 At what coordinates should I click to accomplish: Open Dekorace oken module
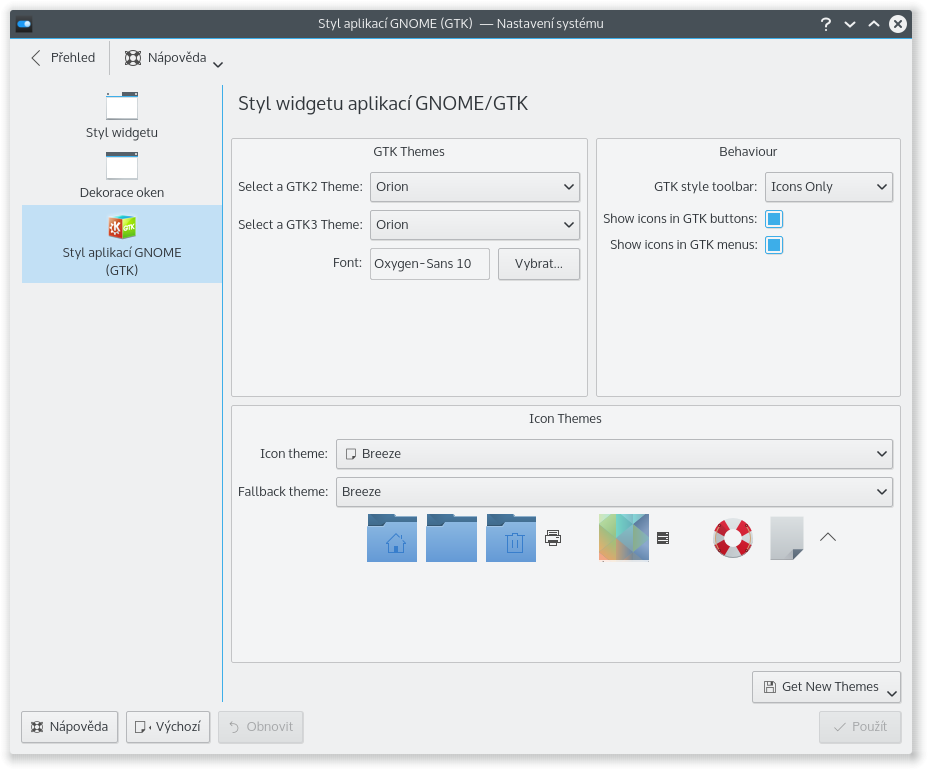(122, 175)
